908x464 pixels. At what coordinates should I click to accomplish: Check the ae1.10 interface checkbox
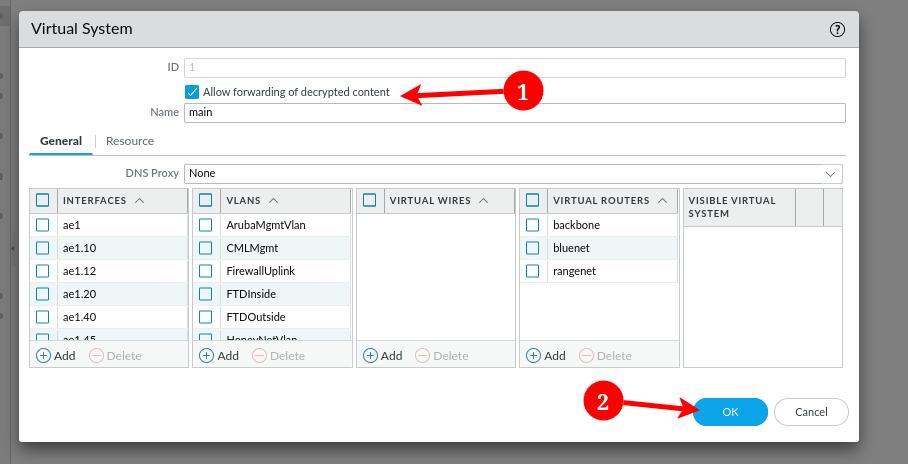(43, 248)
